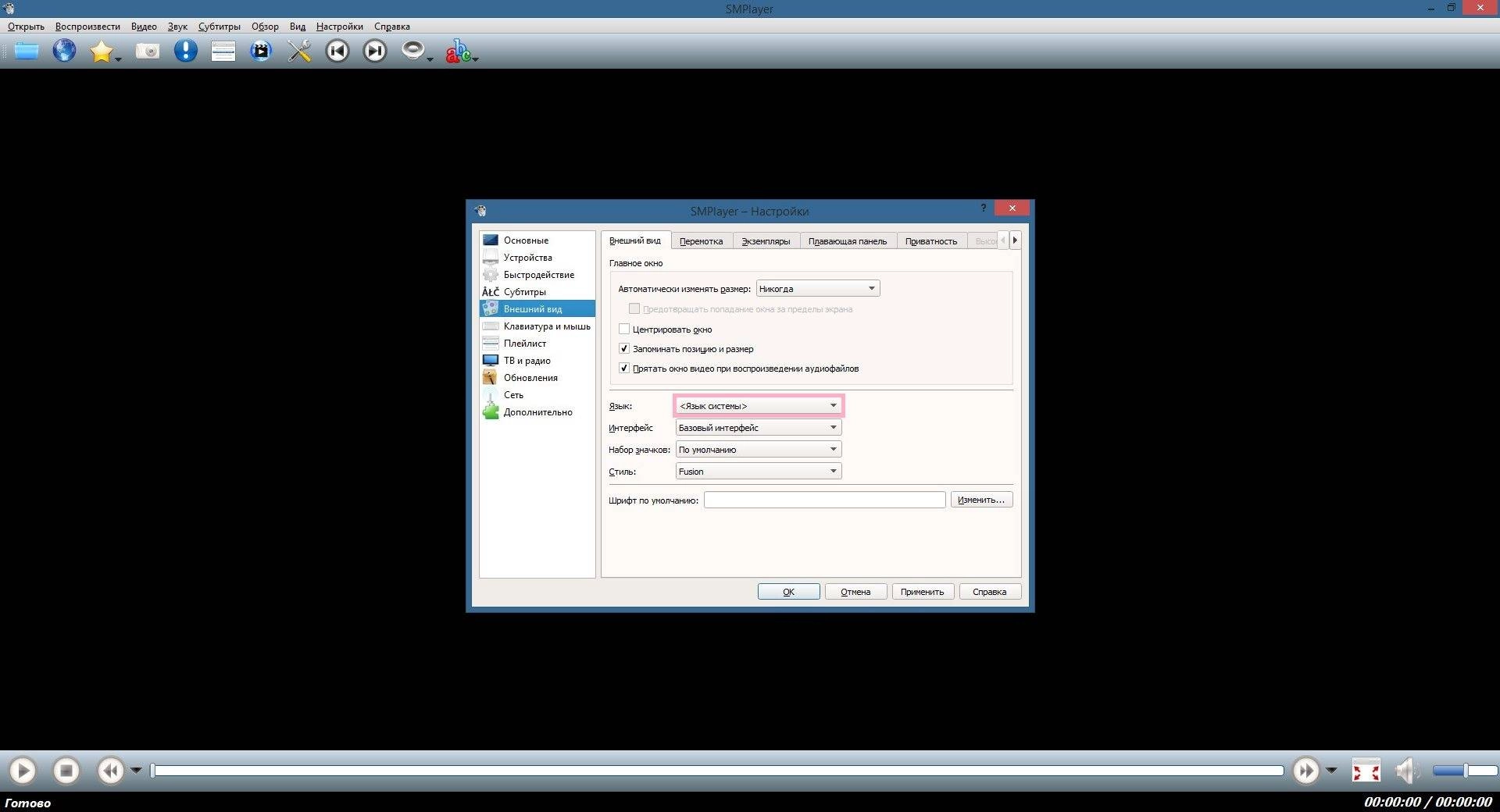Take a screenshot with the camera icon

coord(148,52)
